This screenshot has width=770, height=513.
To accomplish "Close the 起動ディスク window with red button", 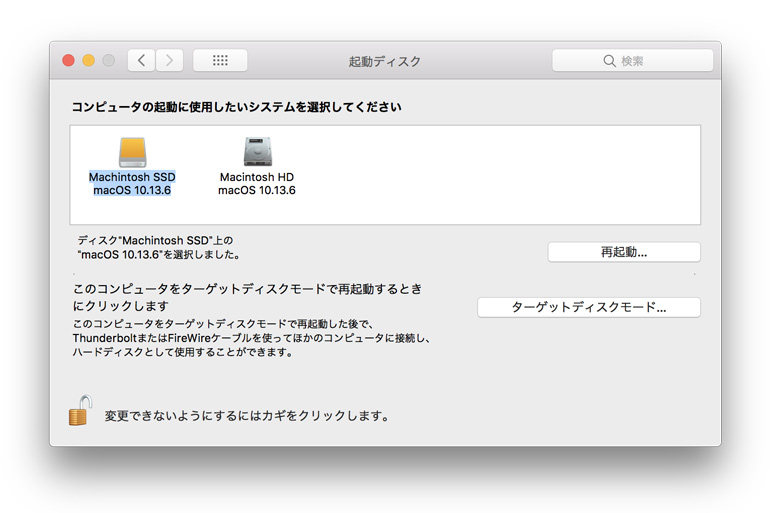I will tap(69, 61).
